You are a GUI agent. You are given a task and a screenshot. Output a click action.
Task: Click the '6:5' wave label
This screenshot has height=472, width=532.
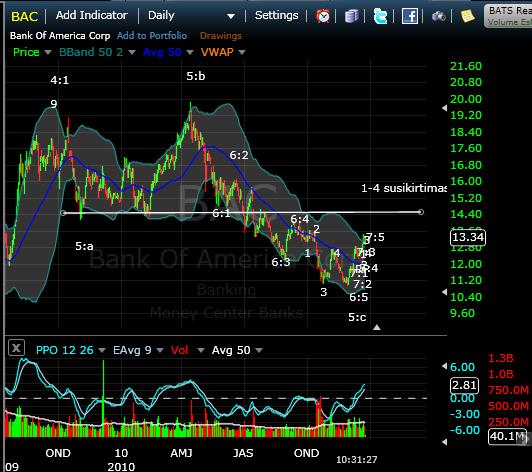tap(359, 297)
